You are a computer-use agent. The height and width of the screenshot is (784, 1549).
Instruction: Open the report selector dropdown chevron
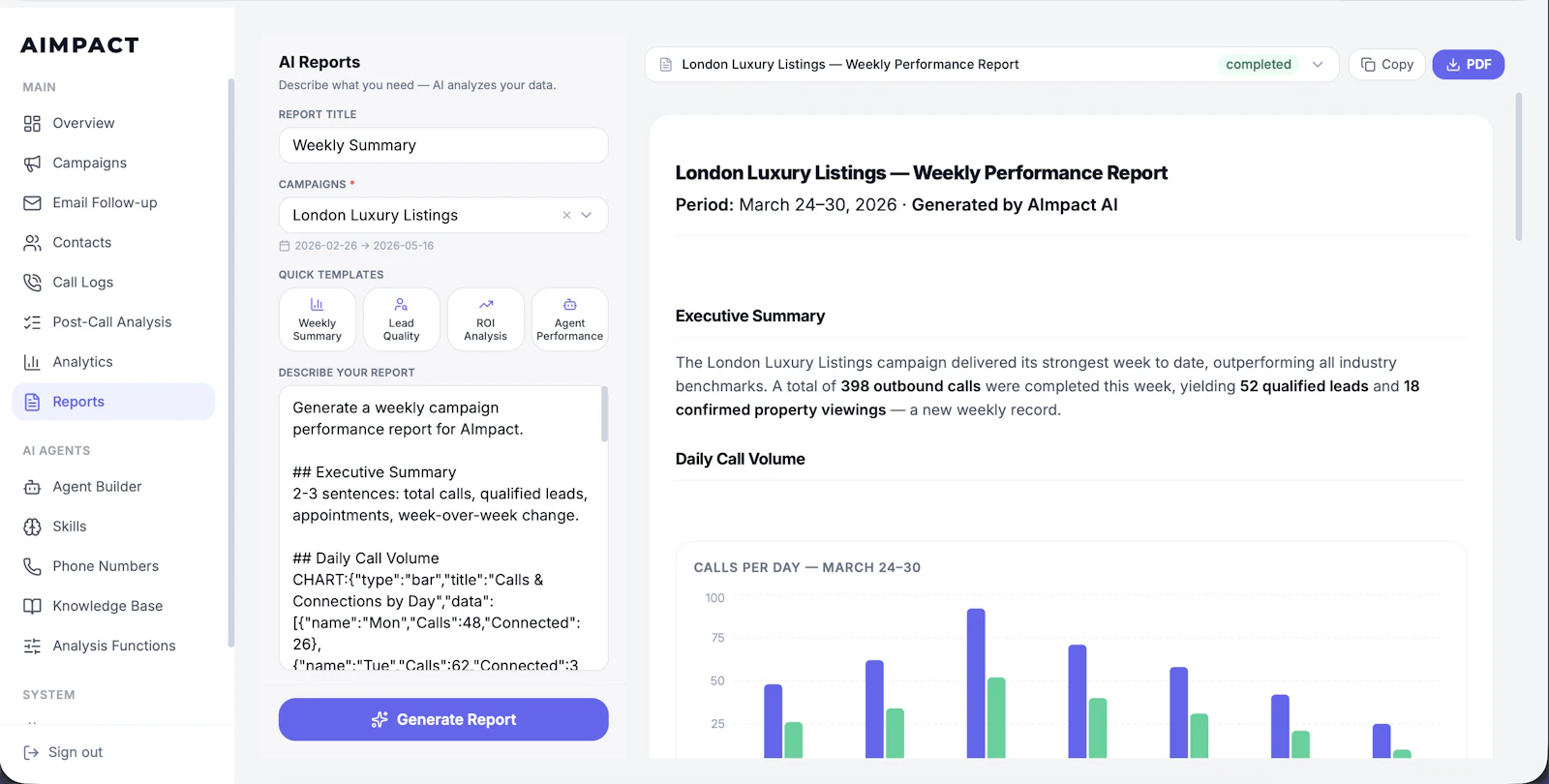(1318, 65)
